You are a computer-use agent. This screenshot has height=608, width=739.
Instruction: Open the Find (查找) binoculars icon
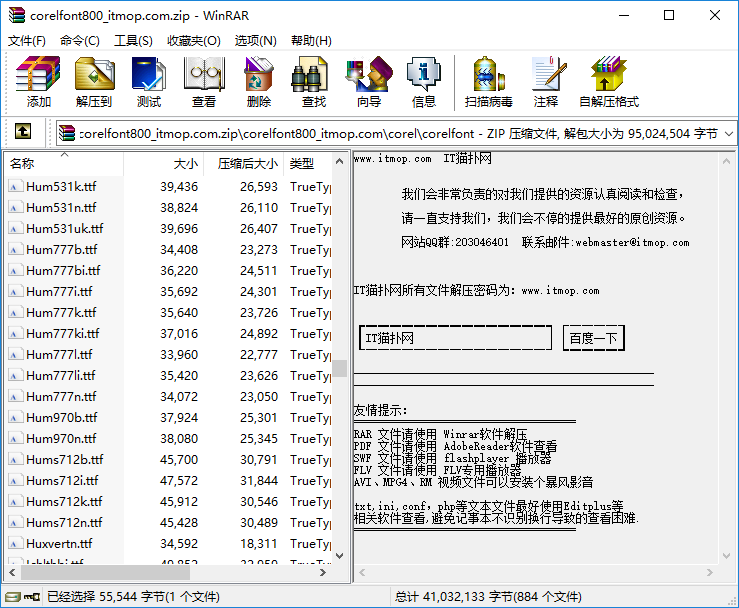point(310,74)
